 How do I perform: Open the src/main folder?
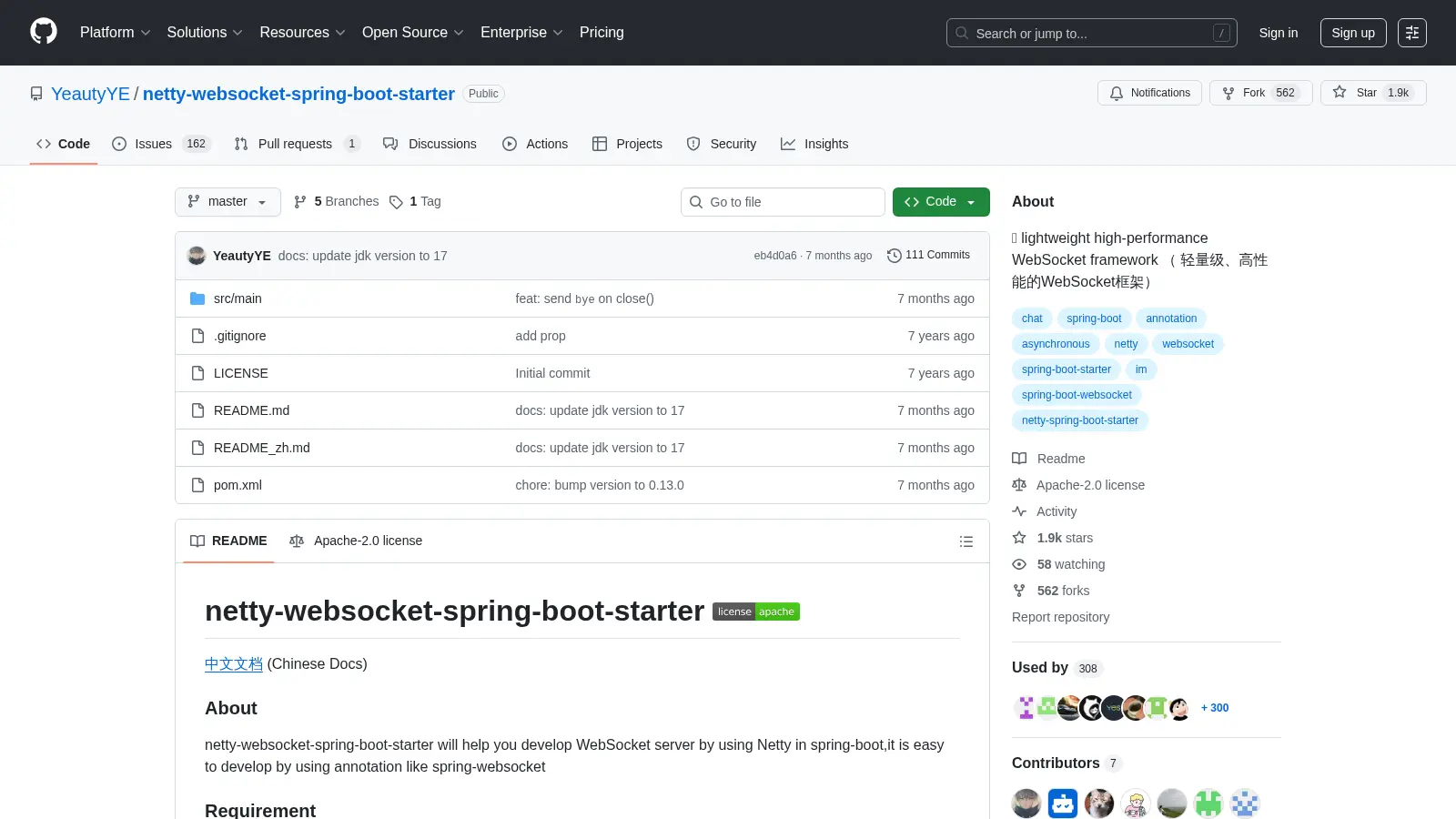click(238, 298)
